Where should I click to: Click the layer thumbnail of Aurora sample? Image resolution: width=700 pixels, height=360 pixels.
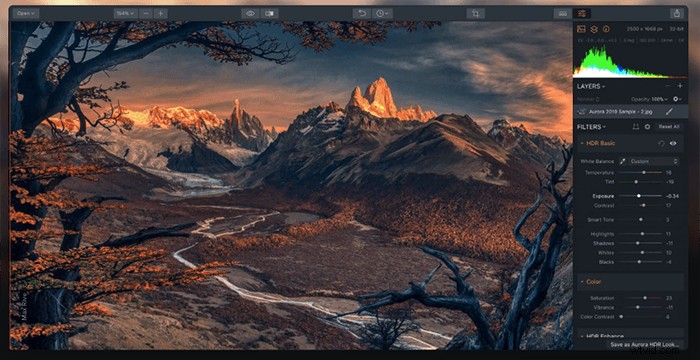[581, 111]
